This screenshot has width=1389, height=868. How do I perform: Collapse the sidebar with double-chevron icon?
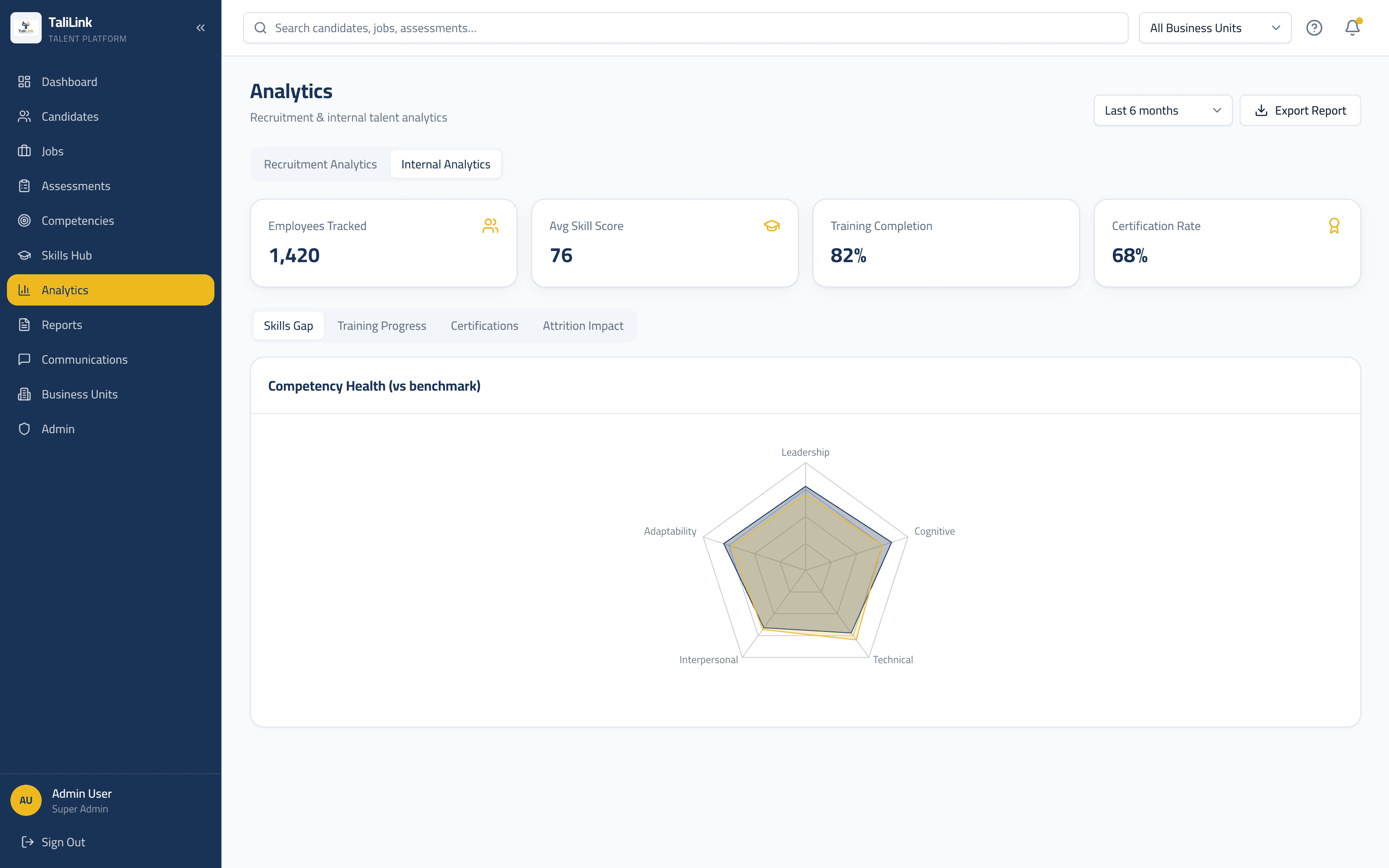200,27
